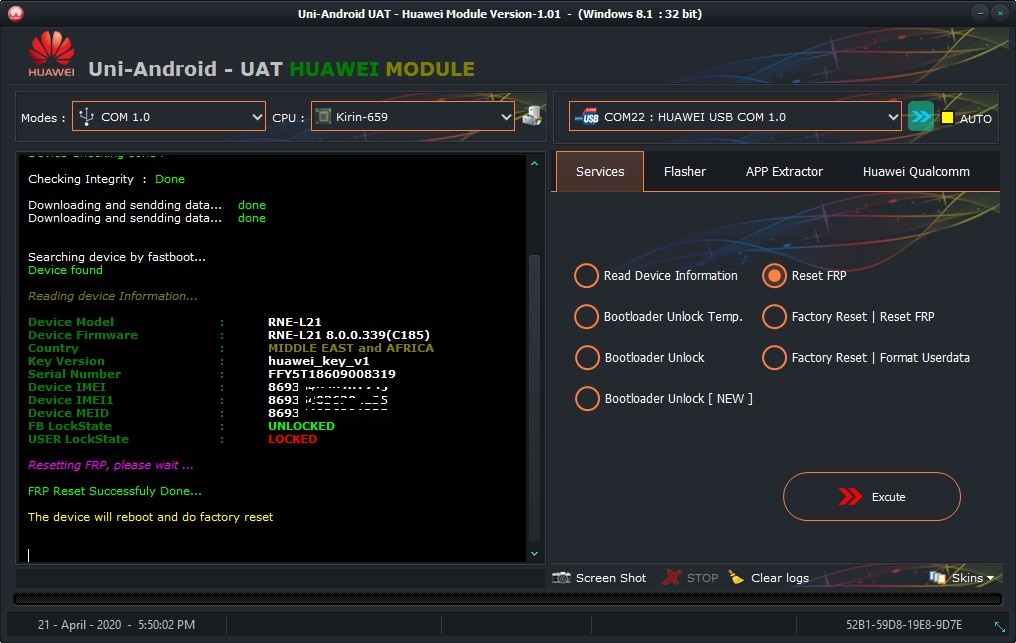
Task: Open the Modes COM 1.0 dropdown
Action: [168, 117]
